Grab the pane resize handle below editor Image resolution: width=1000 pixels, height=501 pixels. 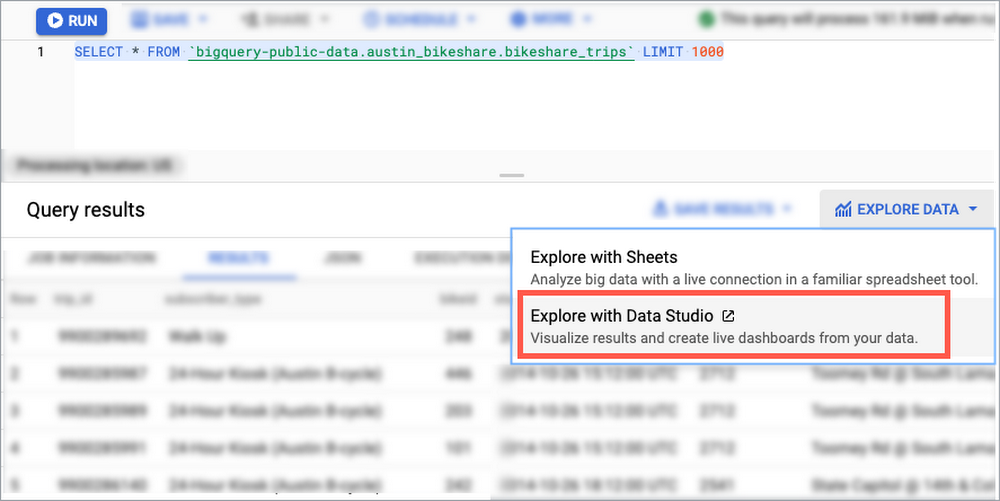click(x=511, y=176)
